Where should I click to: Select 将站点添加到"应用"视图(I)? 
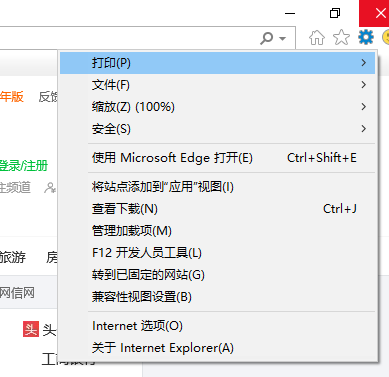(217, 187)
